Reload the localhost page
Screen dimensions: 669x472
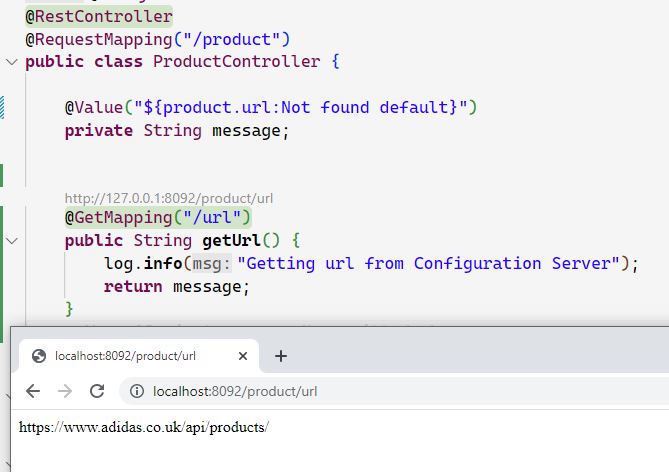tap(97, 391)
